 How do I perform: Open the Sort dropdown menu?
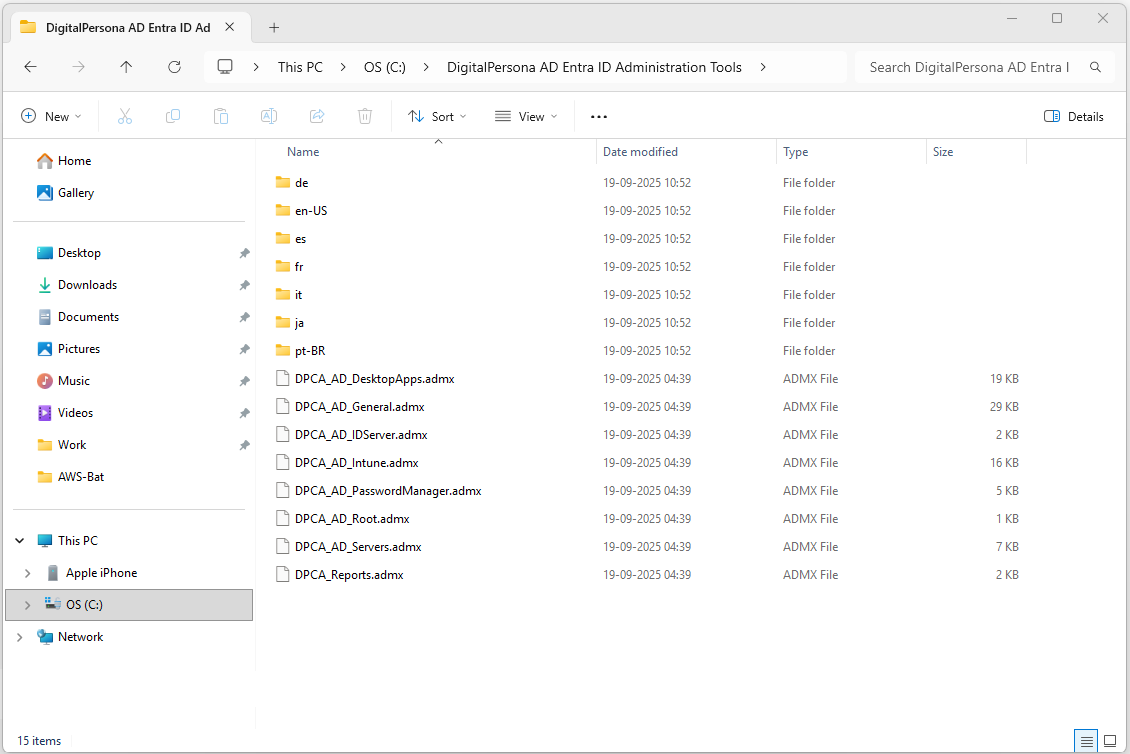(437, 117)
